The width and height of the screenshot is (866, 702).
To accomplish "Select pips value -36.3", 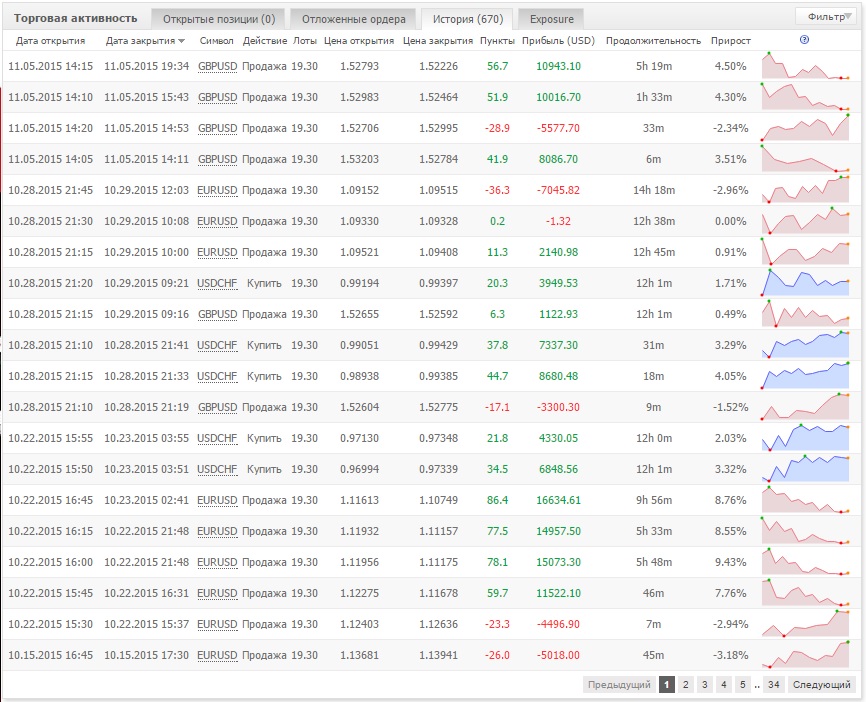I will (x=497, y=190).
